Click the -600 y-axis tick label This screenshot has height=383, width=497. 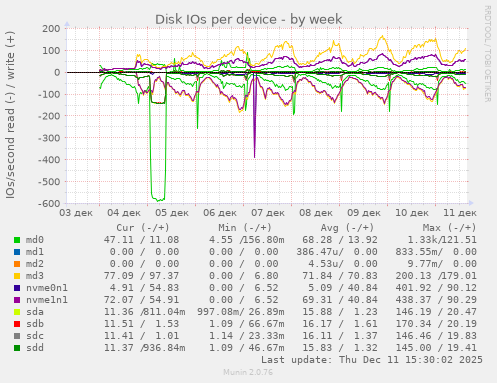[x=49, y=203]
